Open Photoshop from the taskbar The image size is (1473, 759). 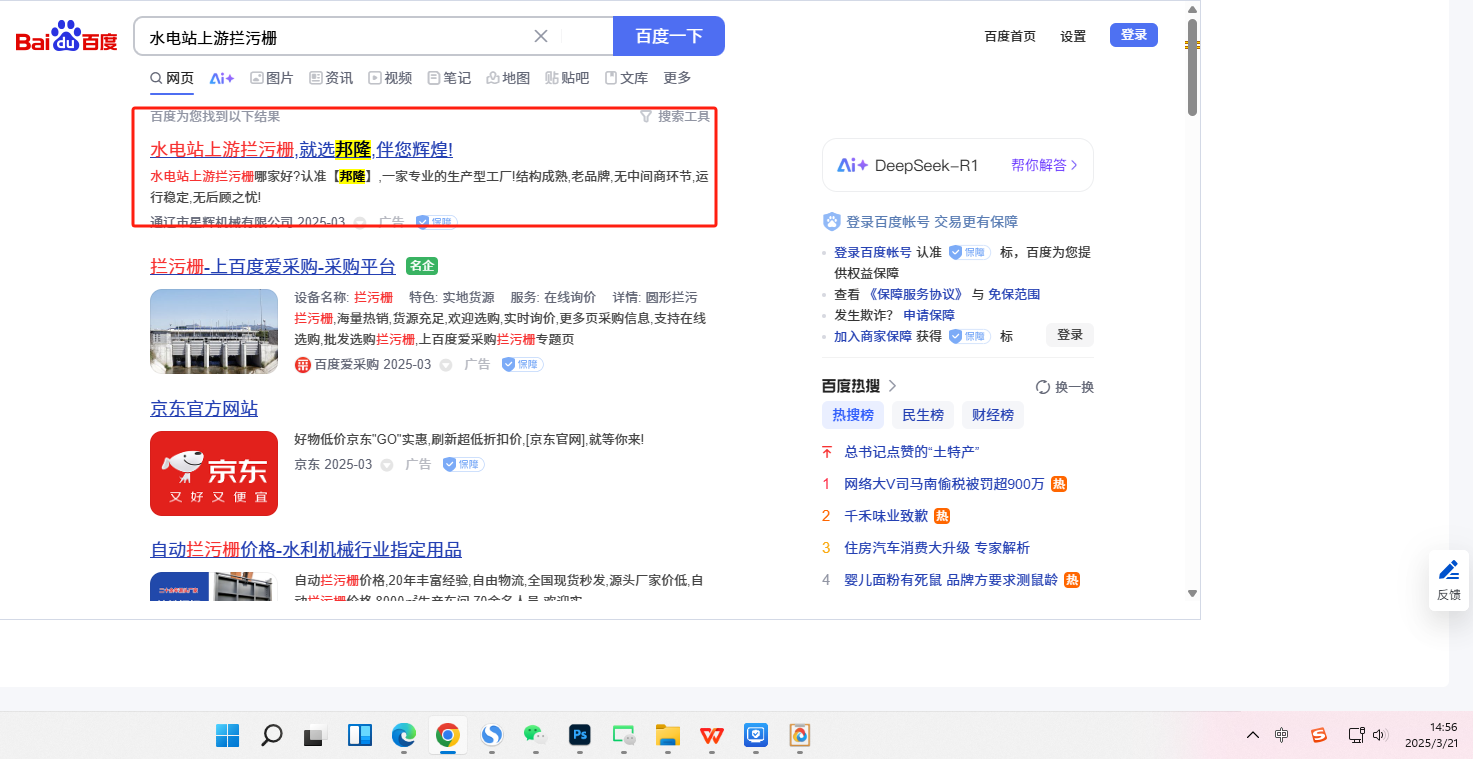point(580,735)
